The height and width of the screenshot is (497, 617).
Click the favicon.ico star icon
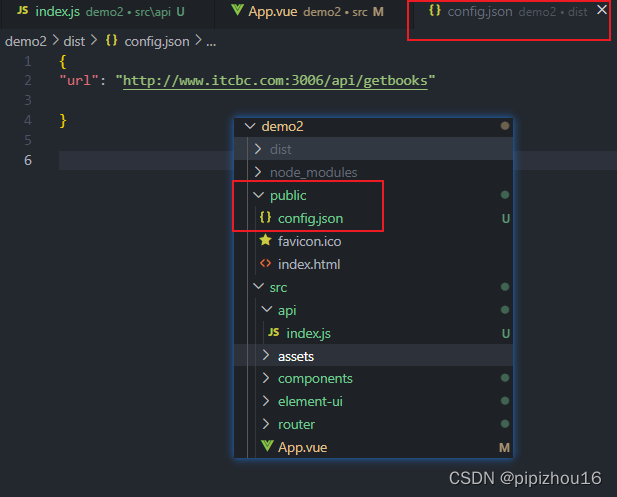click(x=265, y=241)
